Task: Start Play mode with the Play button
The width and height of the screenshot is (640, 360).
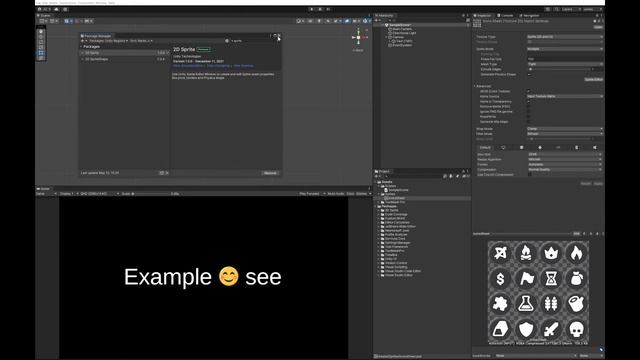Action: point(311,9)
